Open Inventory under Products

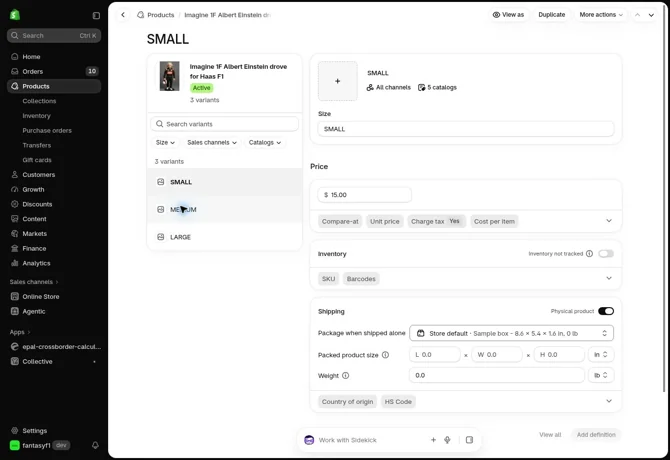coord(36,116)
